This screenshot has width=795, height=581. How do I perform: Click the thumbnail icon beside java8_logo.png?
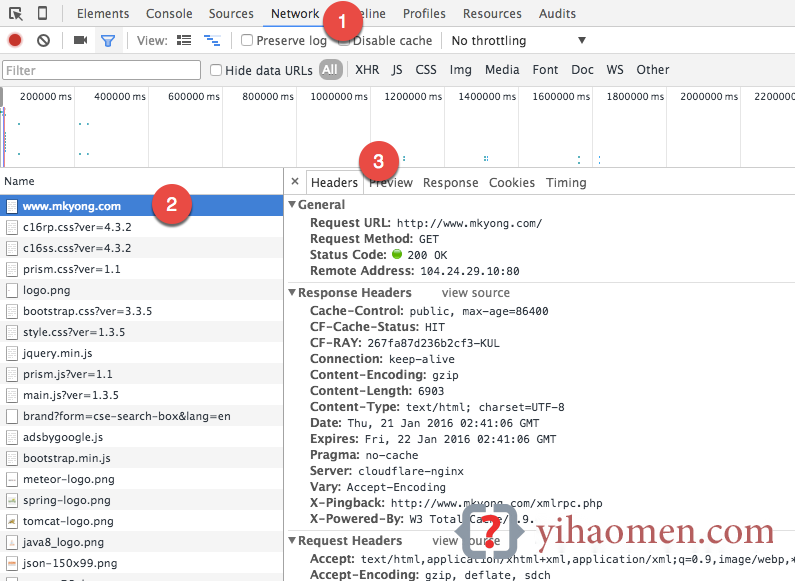(12, 542)
